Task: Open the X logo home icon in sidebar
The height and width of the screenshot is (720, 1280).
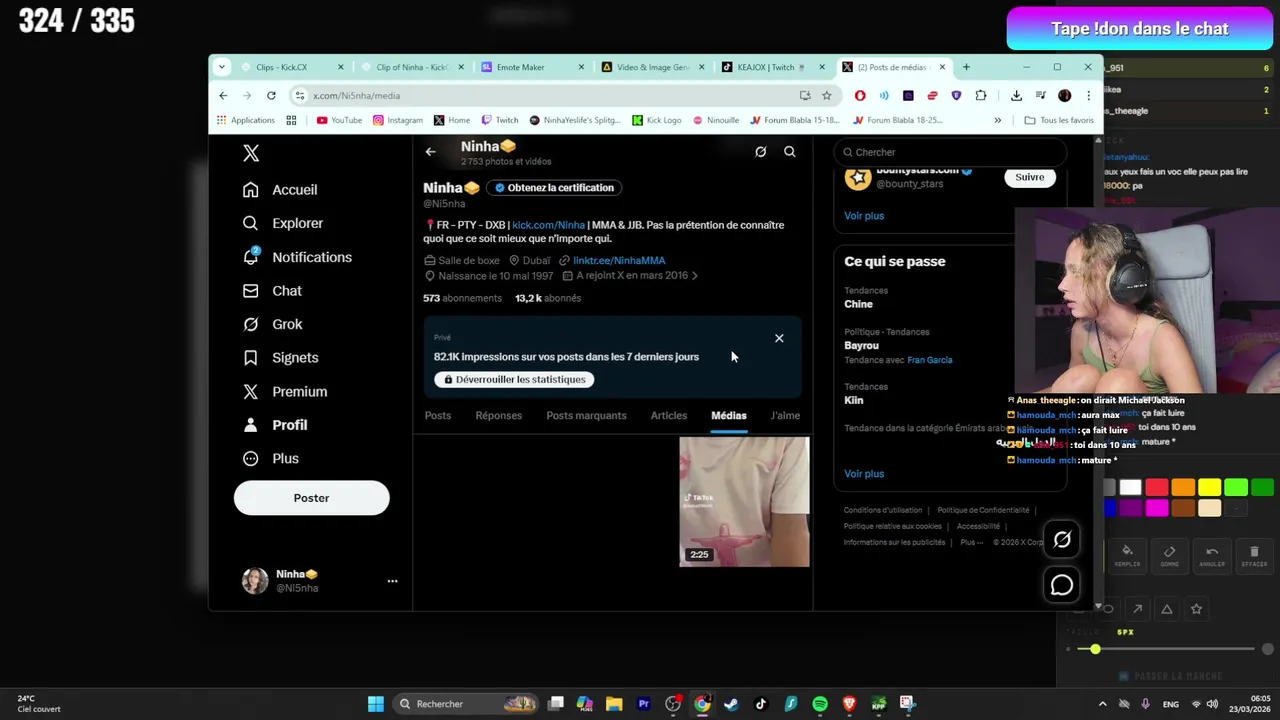Action: (x=251, y=153)
